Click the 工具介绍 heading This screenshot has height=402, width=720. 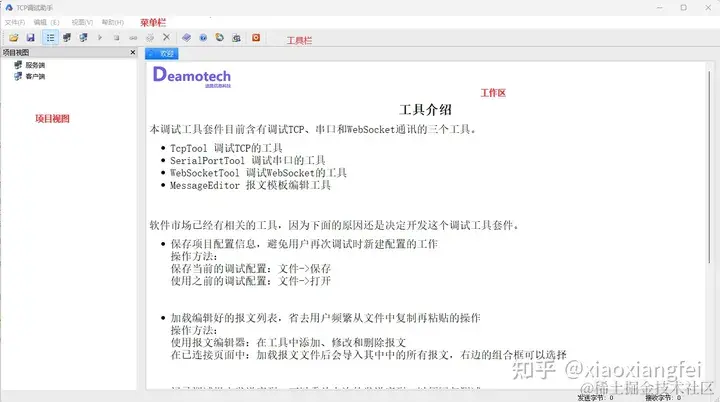pos(425,110)
